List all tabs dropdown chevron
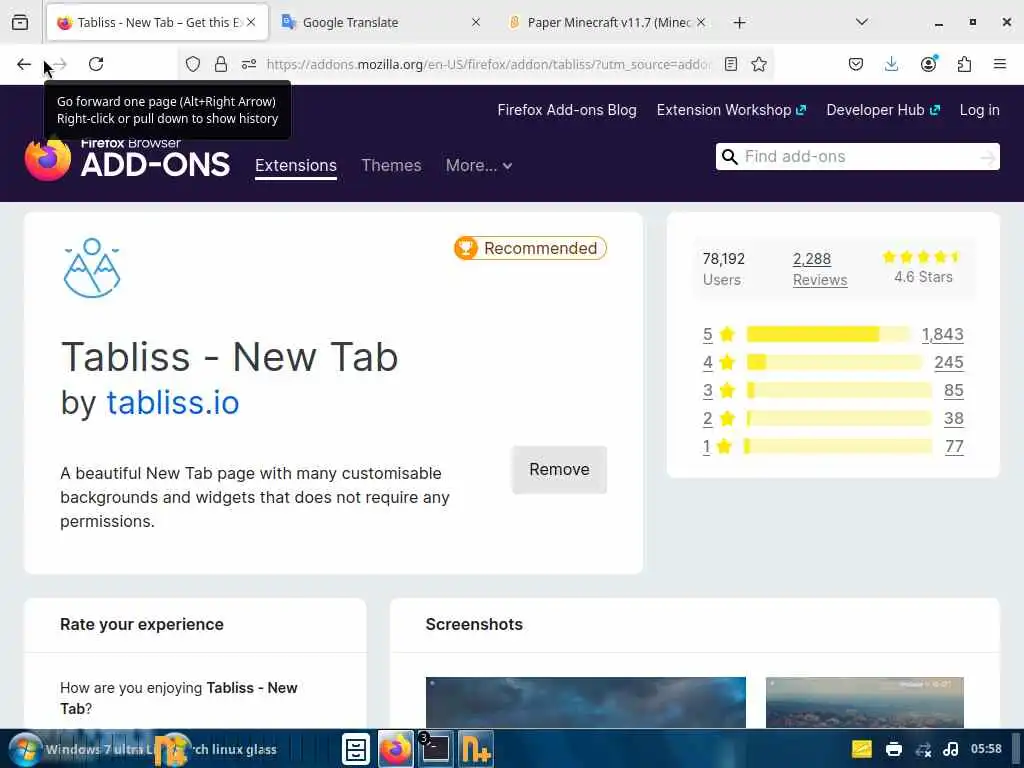This screenshot has width=1024, height=768. coord(861,22)
